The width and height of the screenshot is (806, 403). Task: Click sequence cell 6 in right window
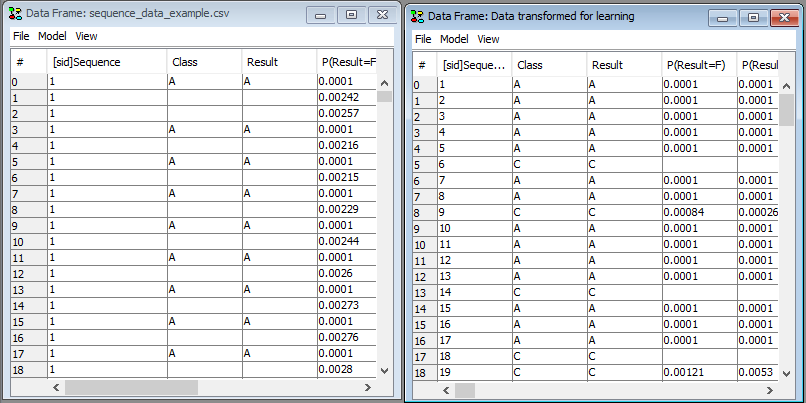pyautogui.click(x=474, y=164)
